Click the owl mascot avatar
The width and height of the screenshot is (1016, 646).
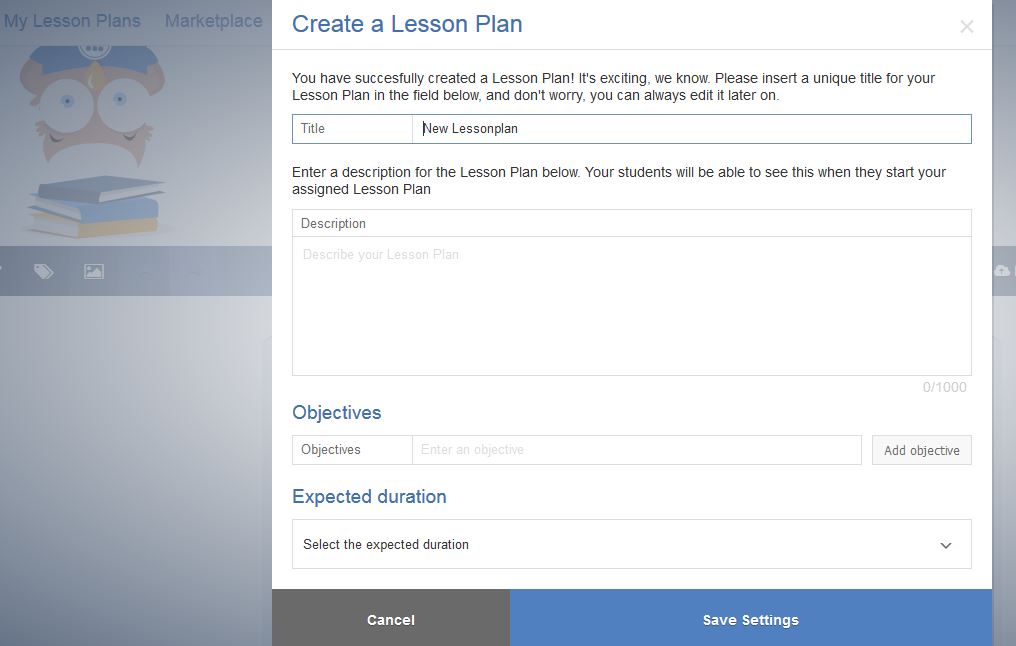(x=93, y=107)
